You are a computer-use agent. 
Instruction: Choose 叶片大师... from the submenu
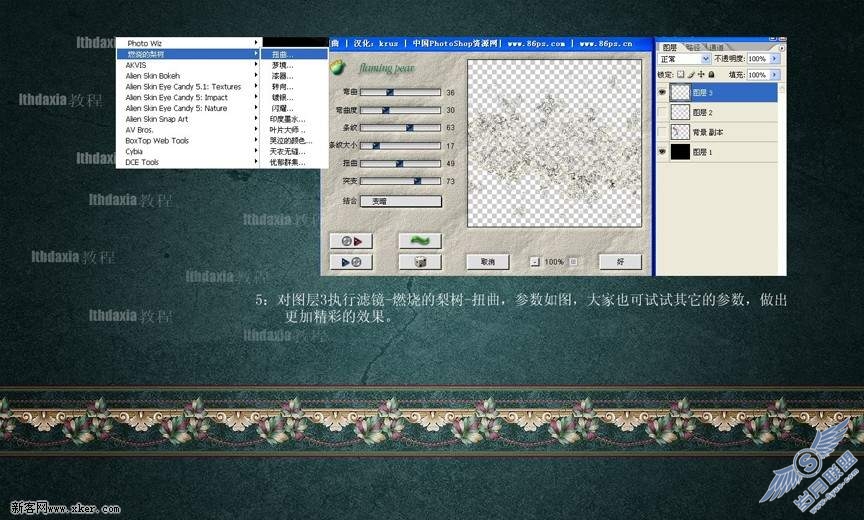coord(294,129)
